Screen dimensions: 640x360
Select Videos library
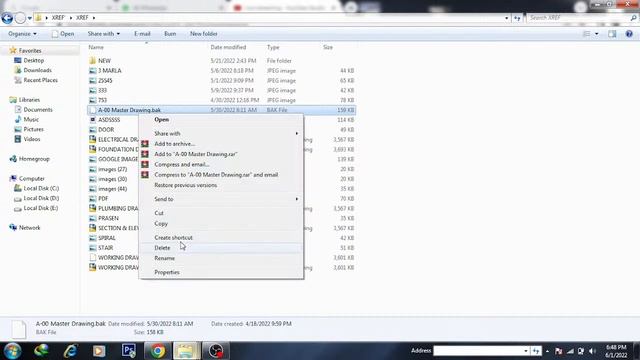coord(31,139)
